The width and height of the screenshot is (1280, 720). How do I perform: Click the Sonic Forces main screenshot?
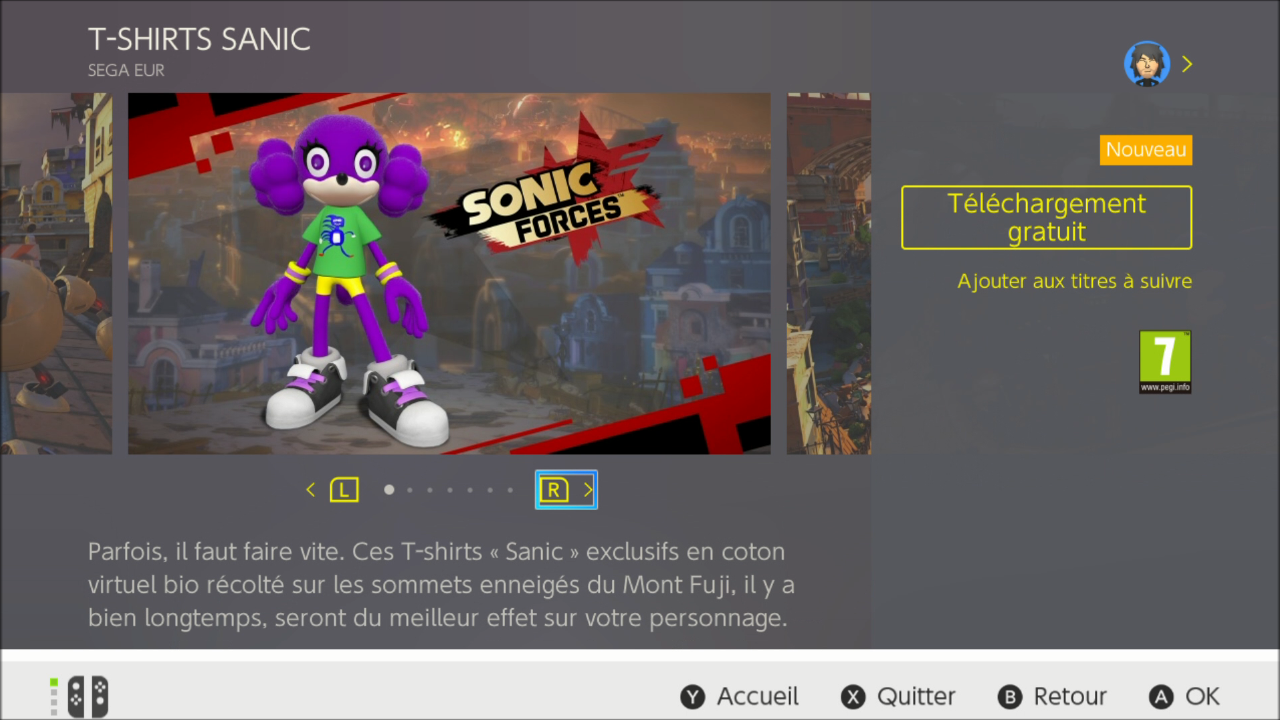point(449,274)
